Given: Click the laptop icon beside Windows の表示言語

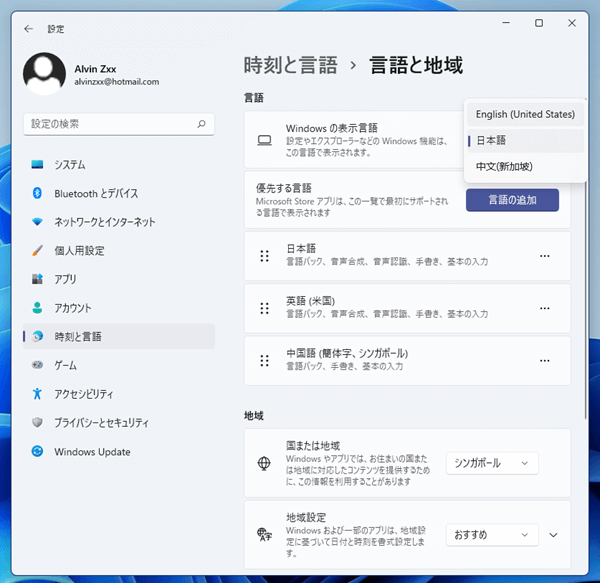Looking at the screenshot, I should click(264, 140).
